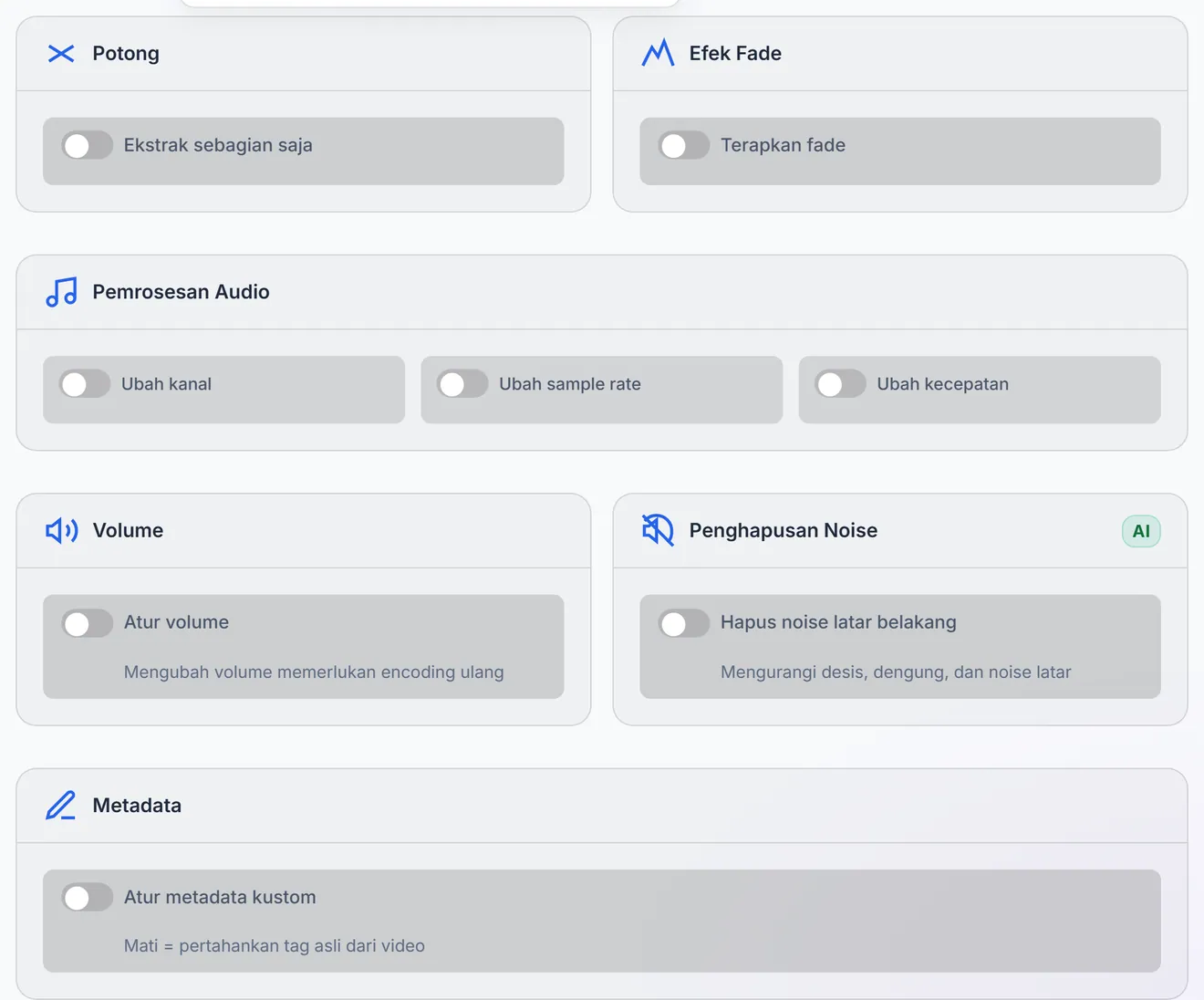This screenshot has width=1204, height=1000.
Task: Switch on Atur volume
Action: tap(88, 623)
